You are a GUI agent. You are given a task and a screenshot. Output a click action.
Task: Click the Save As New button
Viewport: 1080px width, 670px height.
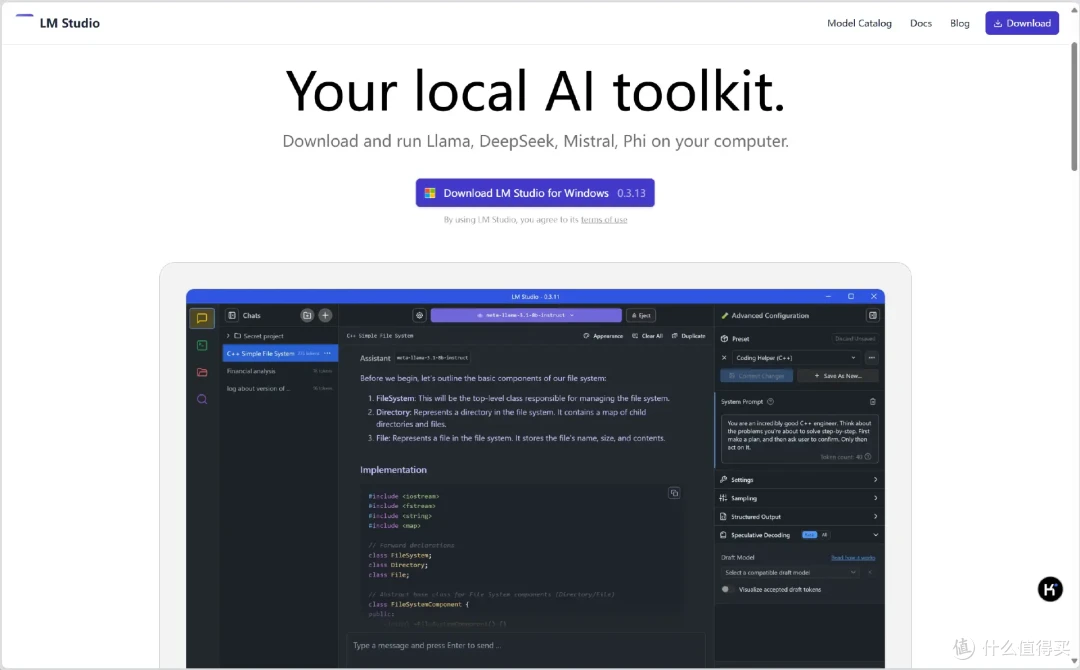tap(838, 376)
